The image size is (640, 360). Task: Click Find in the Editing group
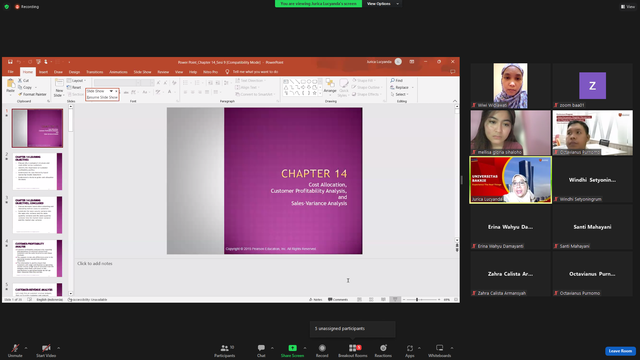point(397,80)
